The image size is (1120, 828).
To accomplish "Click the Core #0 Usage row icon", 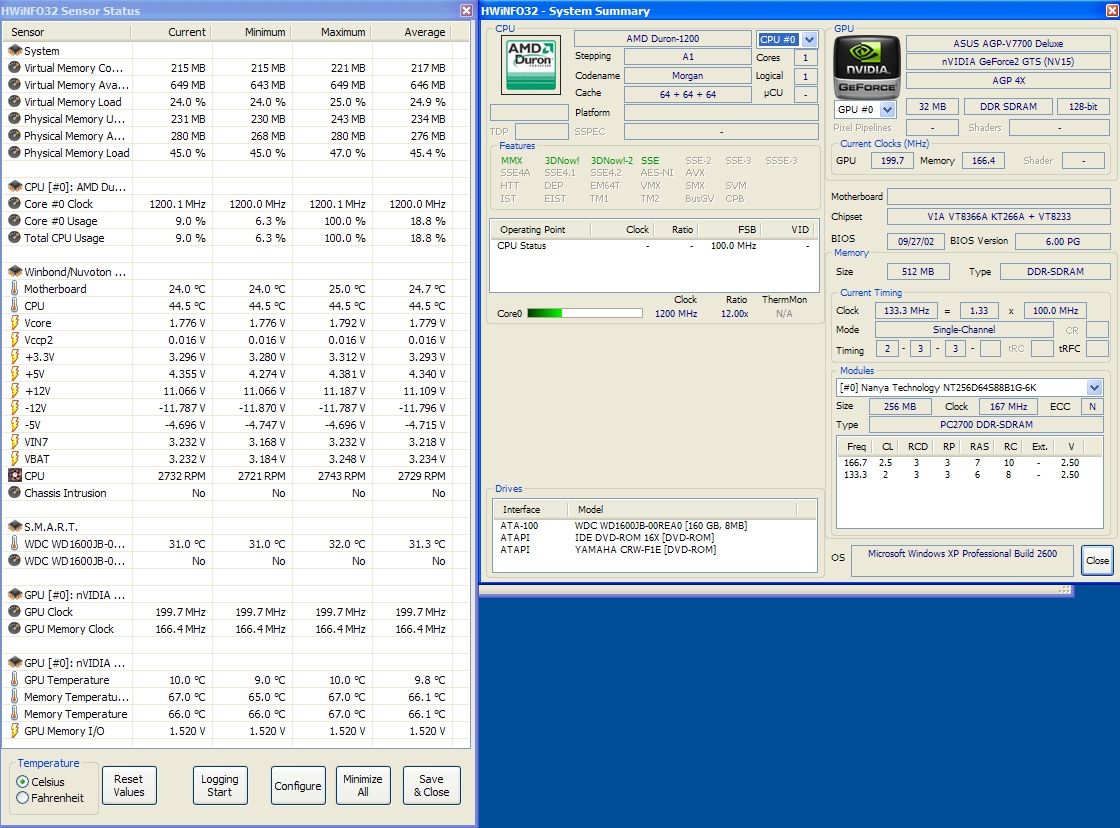I will point(14,221).
